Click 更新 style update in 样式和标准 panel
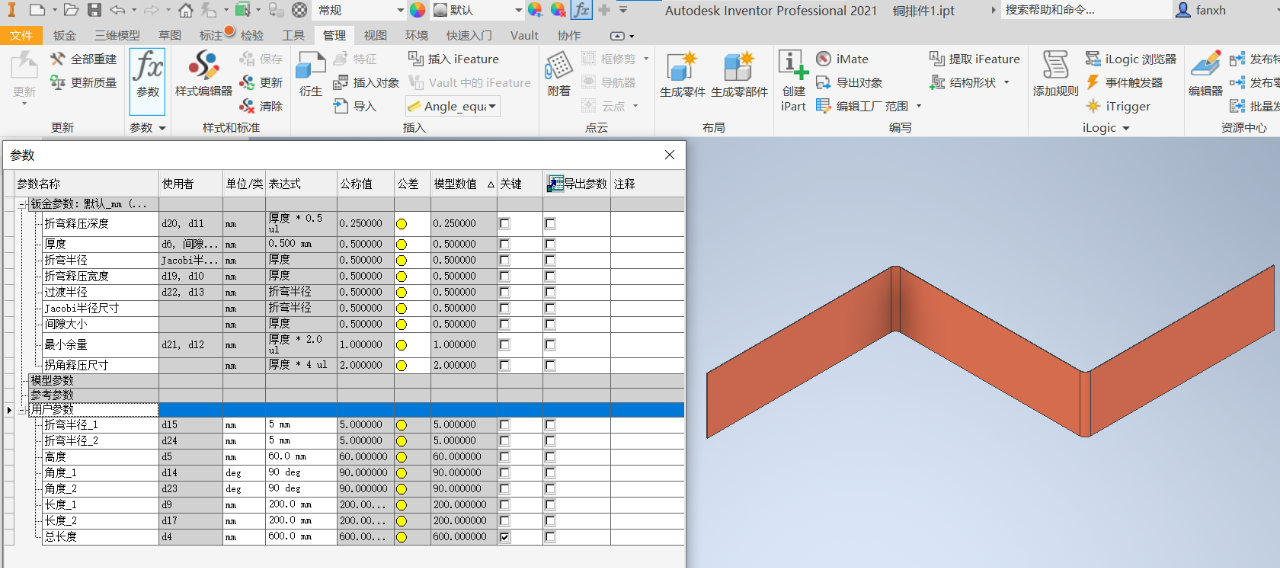This screenshot has height=568, width=1280. coord(260,83)
